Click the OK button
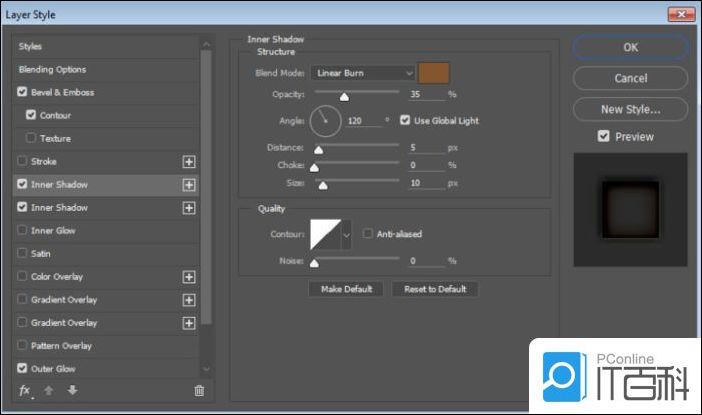 click(630, 47)
